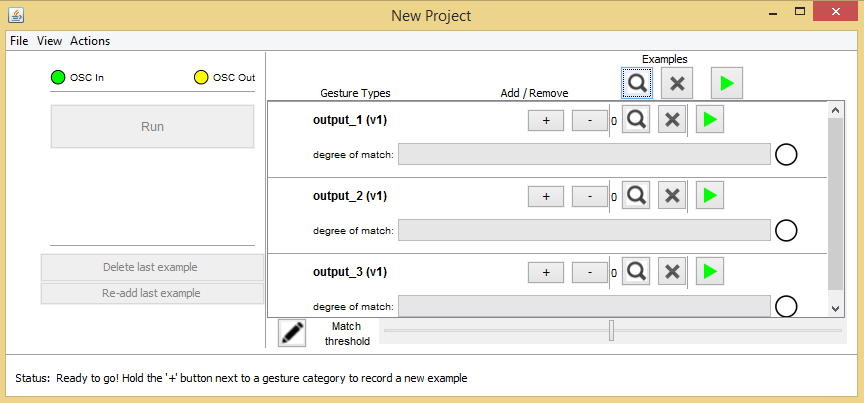Close the New Project window
The image size is (864, 403).
tap(836, 11)
